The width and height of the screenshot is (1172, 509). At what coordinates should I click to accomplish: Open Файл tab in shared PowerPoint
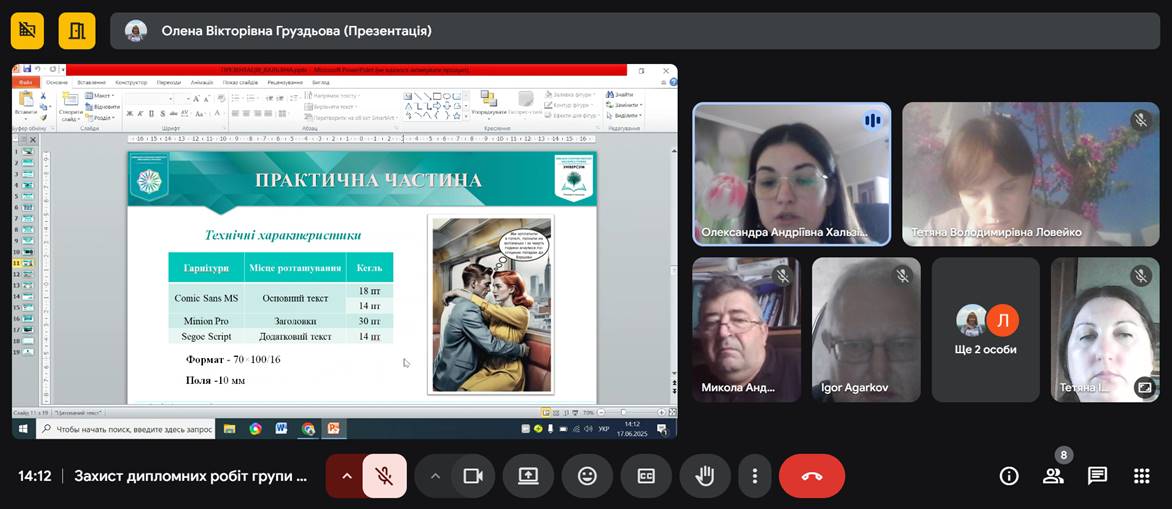25,82
